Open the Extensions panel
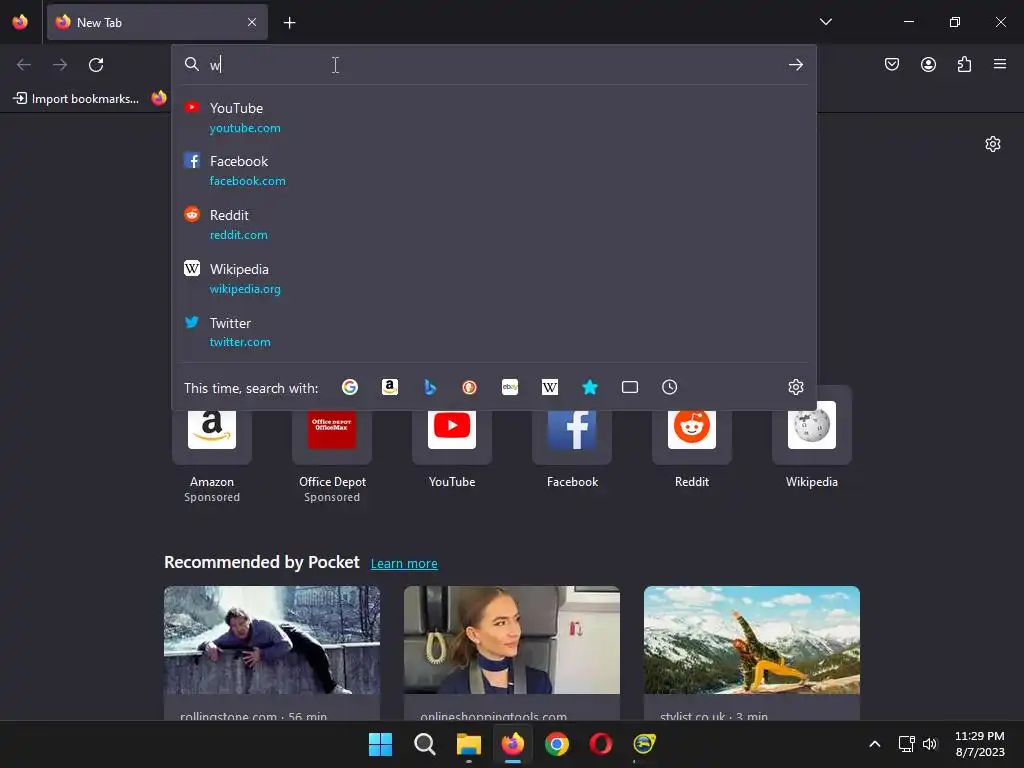The height and width of the screenshot is (768, 1024). [x=964, y=64]
